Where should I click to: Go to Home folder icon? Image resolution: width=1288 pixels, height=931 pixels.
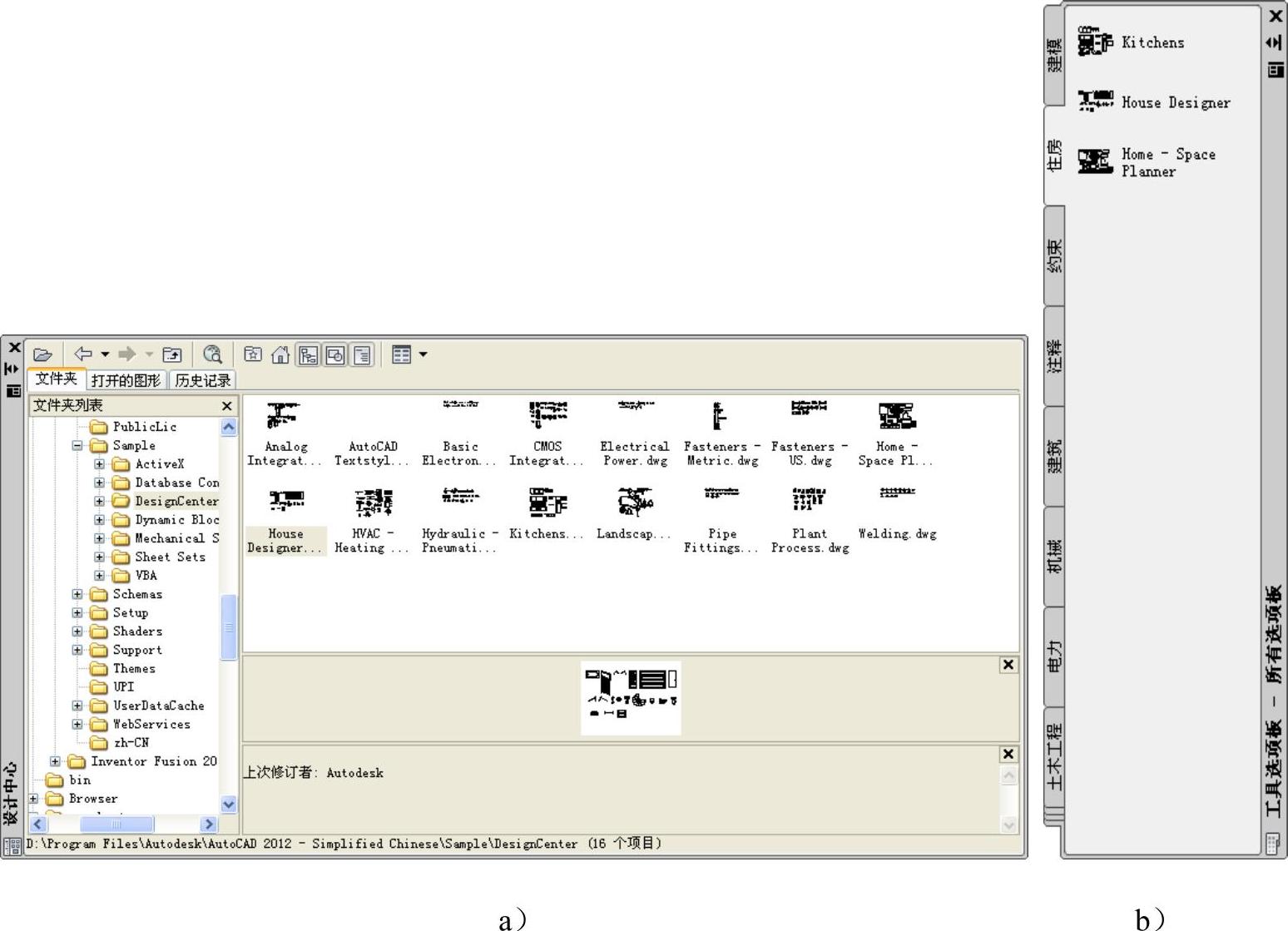[280, 354]
